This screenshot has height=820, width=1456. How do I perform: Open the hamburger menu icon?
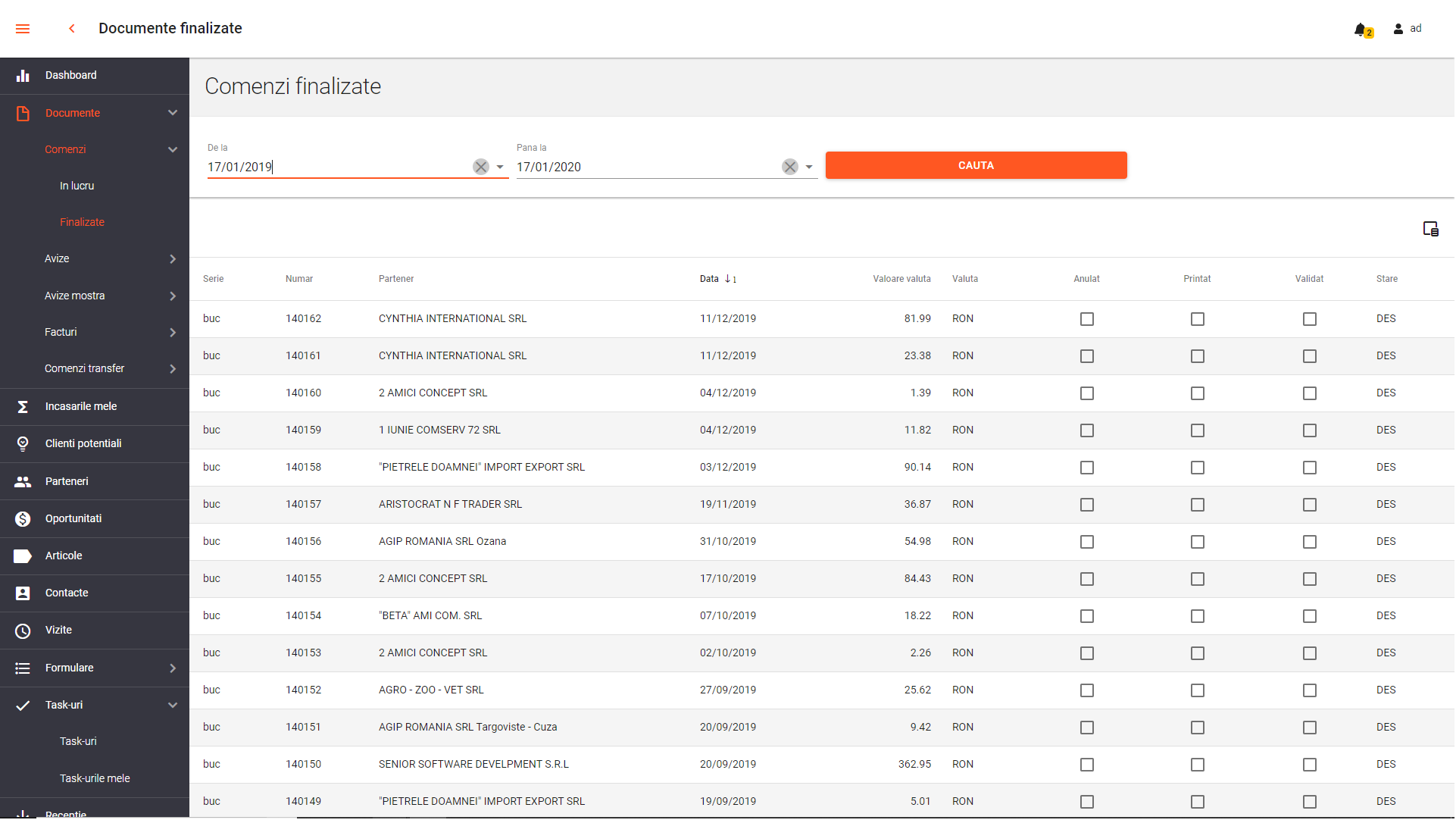coord(23,29)
